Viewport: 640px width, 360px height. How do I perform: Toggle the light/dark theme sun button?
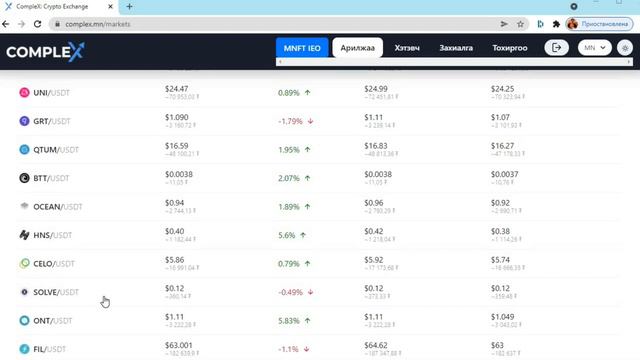click(x=625, y=48)
